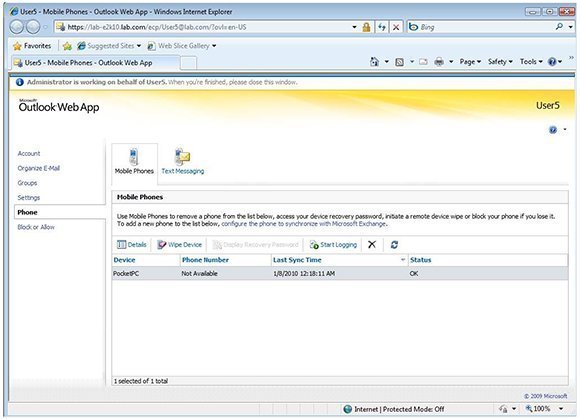Open the zoom level dropdown arrow
Image resolution: width=580 pixels, height=419 pixels.
(x=561, y=409)
